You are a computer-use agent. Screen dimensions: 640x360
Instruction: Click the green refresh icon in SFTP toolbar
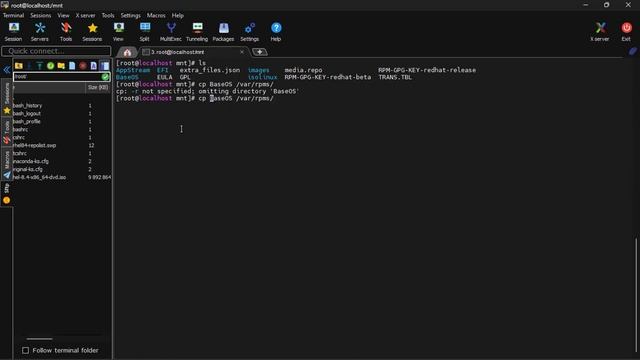point(50,66)
